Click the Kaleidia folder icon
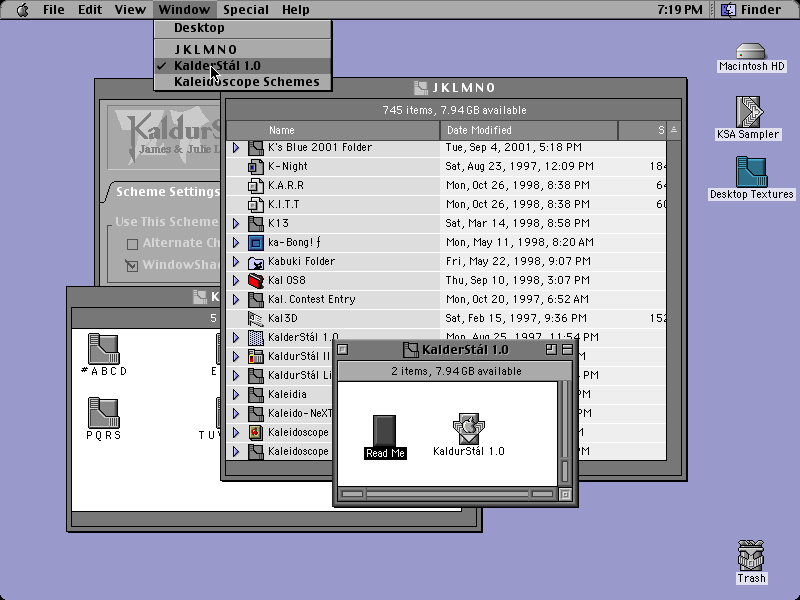This screenshot has height=600, width=800. pyautogui.click(x=256, y=394)
